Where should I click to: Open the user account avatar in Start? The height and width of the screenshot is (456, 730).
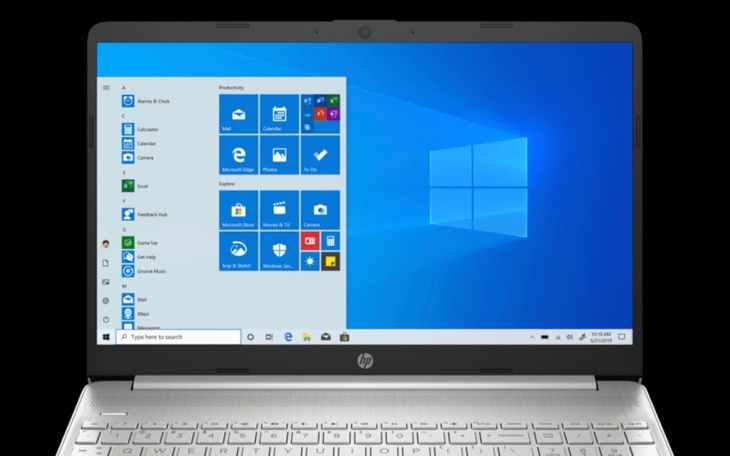tap(106, 244)
